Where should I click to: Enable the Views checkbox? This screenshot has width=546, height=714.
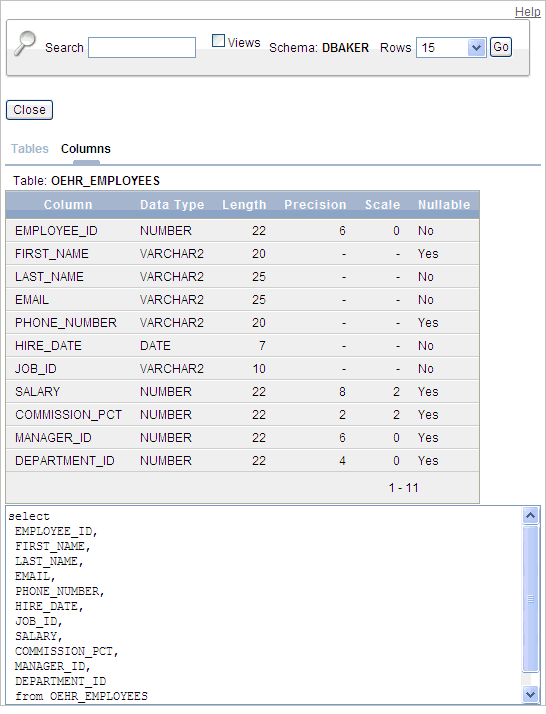[x=219, y=41]
